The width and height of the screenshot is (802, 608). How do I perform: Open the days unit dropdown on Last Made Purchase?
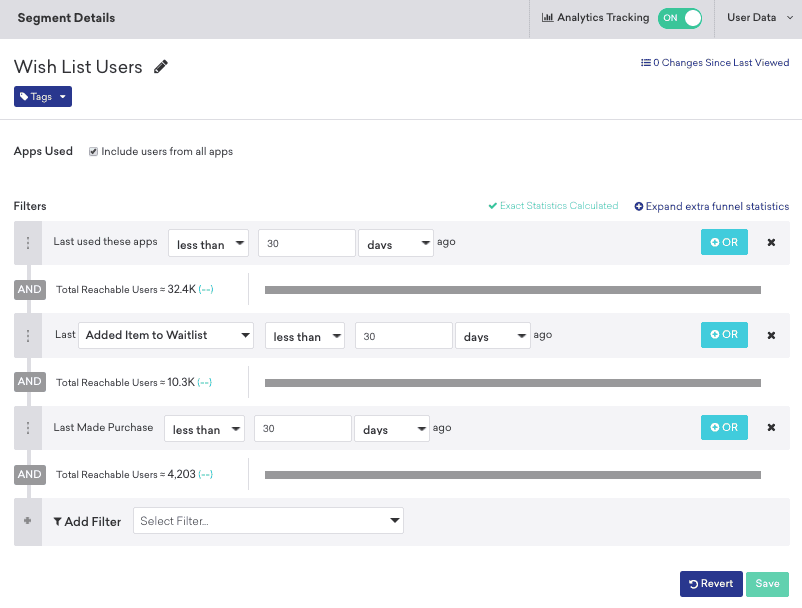(x=391, y=427)
